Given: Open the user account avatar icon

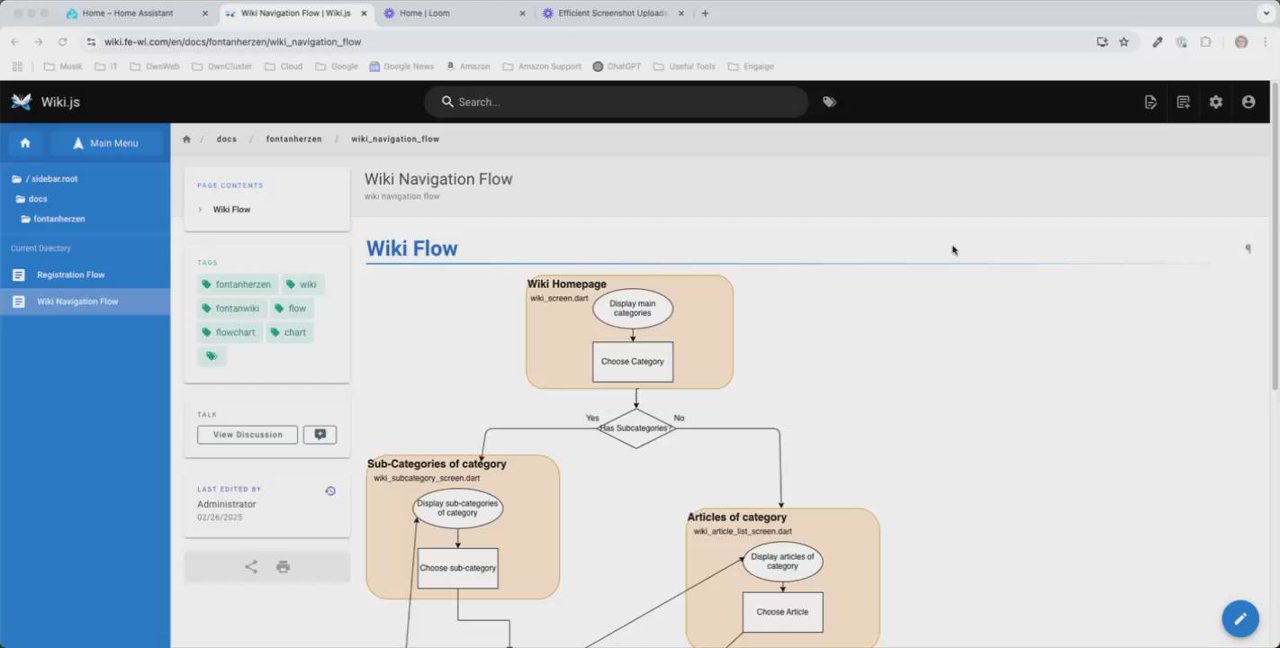Looking at the screenshot, I should pos(1248,102).
